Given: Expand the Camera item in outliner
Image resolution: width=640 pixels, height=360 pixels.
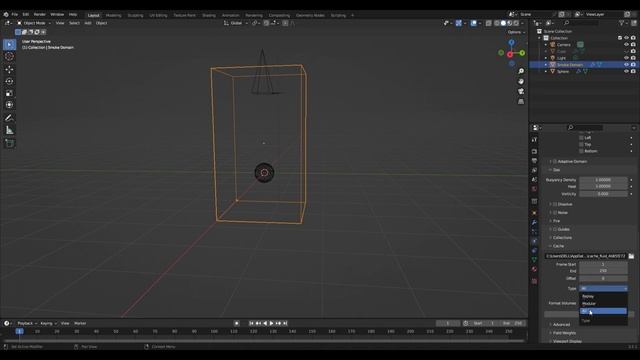Looking at the screenshot, I should [x=546, y=44].
